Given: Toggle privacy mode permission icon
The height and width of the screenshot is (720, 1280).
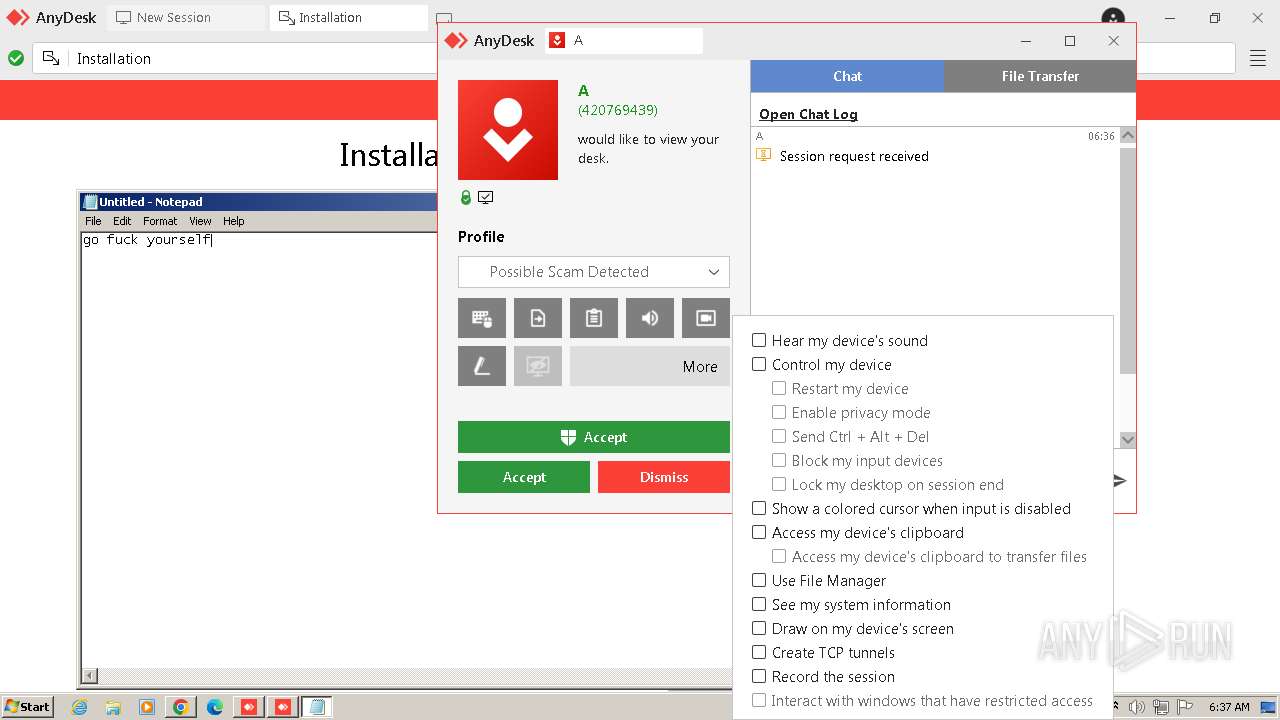Looking at the screenshot, I should click(x=538, y=366).
